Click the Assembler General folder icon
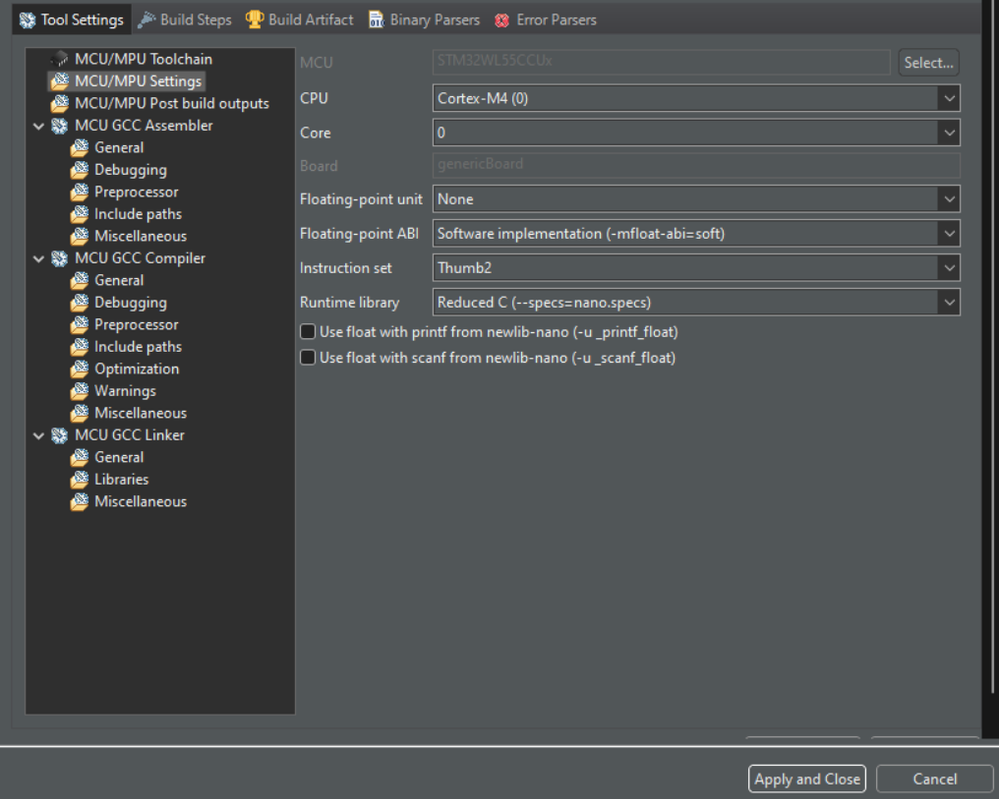The width and height of the screenshot is (999, 799). [80, 148]
